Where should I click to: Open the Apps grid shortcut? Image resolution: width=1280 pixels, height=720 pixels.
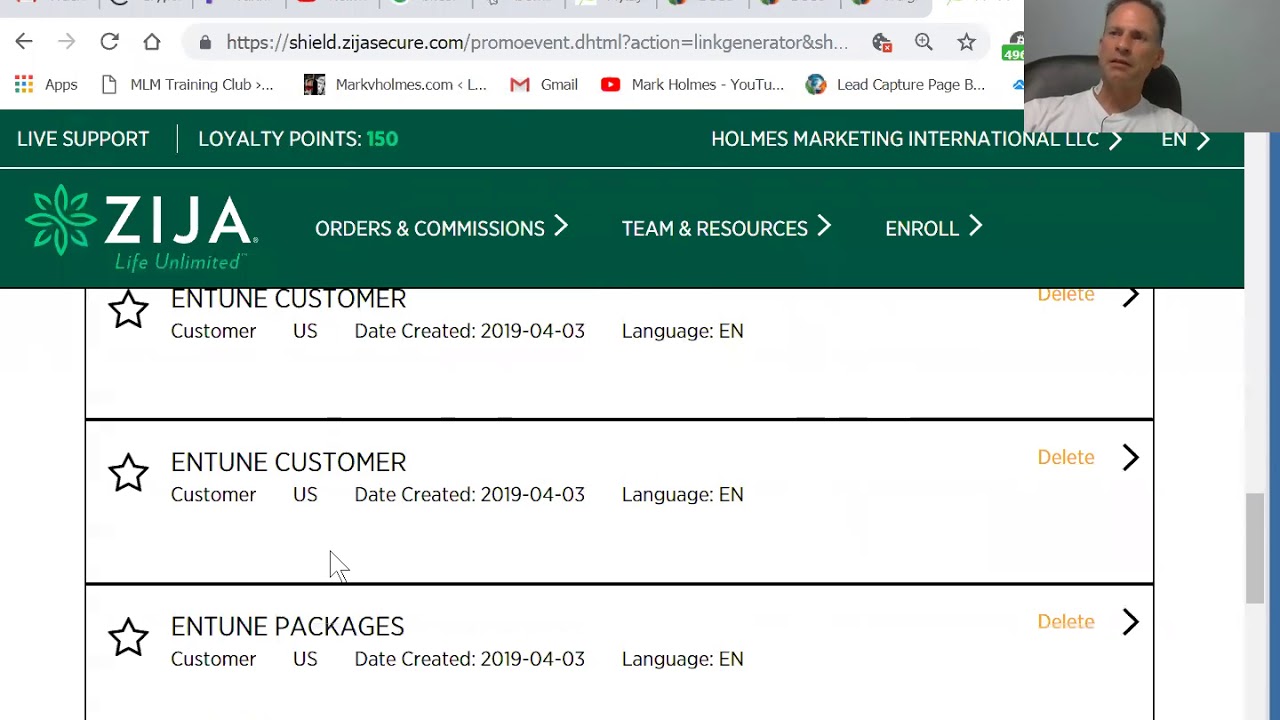46,85
